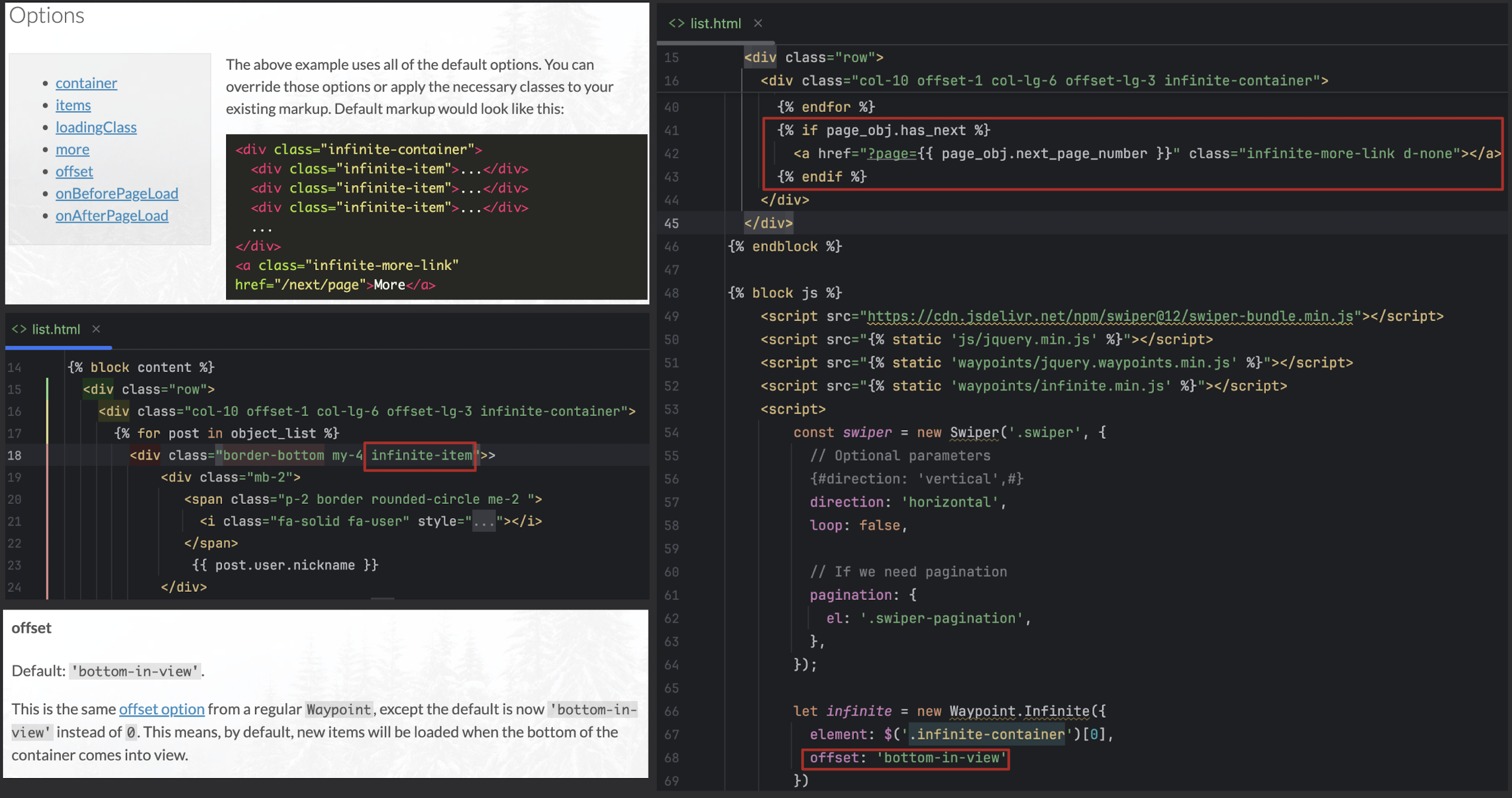1512x798 pixels.
Task: Open the onBeforePageLoad link
Action: [x=117, y=193]
